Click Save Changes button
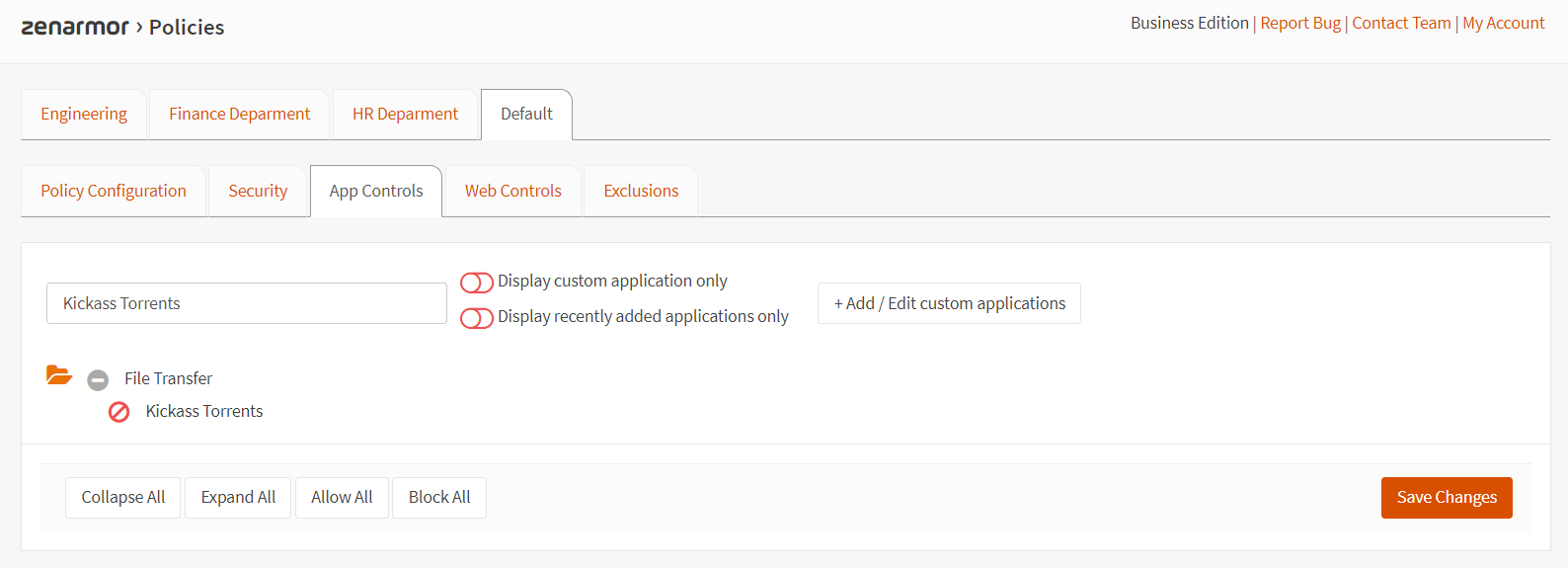Viewport: 1568px width, 568px height. click(1446, 498)
